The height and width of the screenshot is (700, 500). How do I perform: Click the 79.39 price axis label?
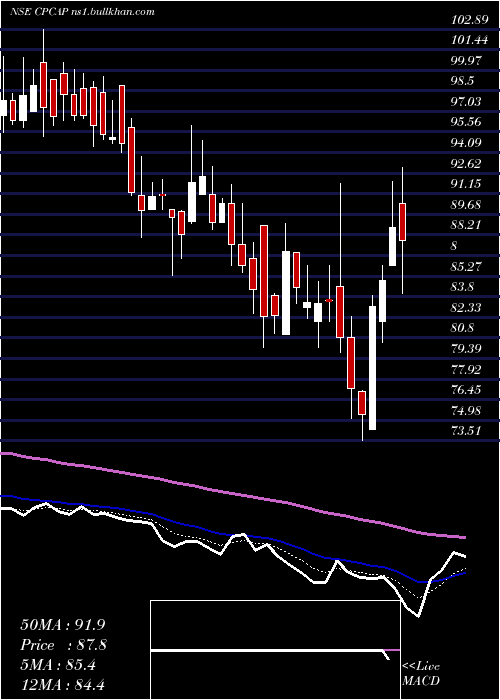466,349
